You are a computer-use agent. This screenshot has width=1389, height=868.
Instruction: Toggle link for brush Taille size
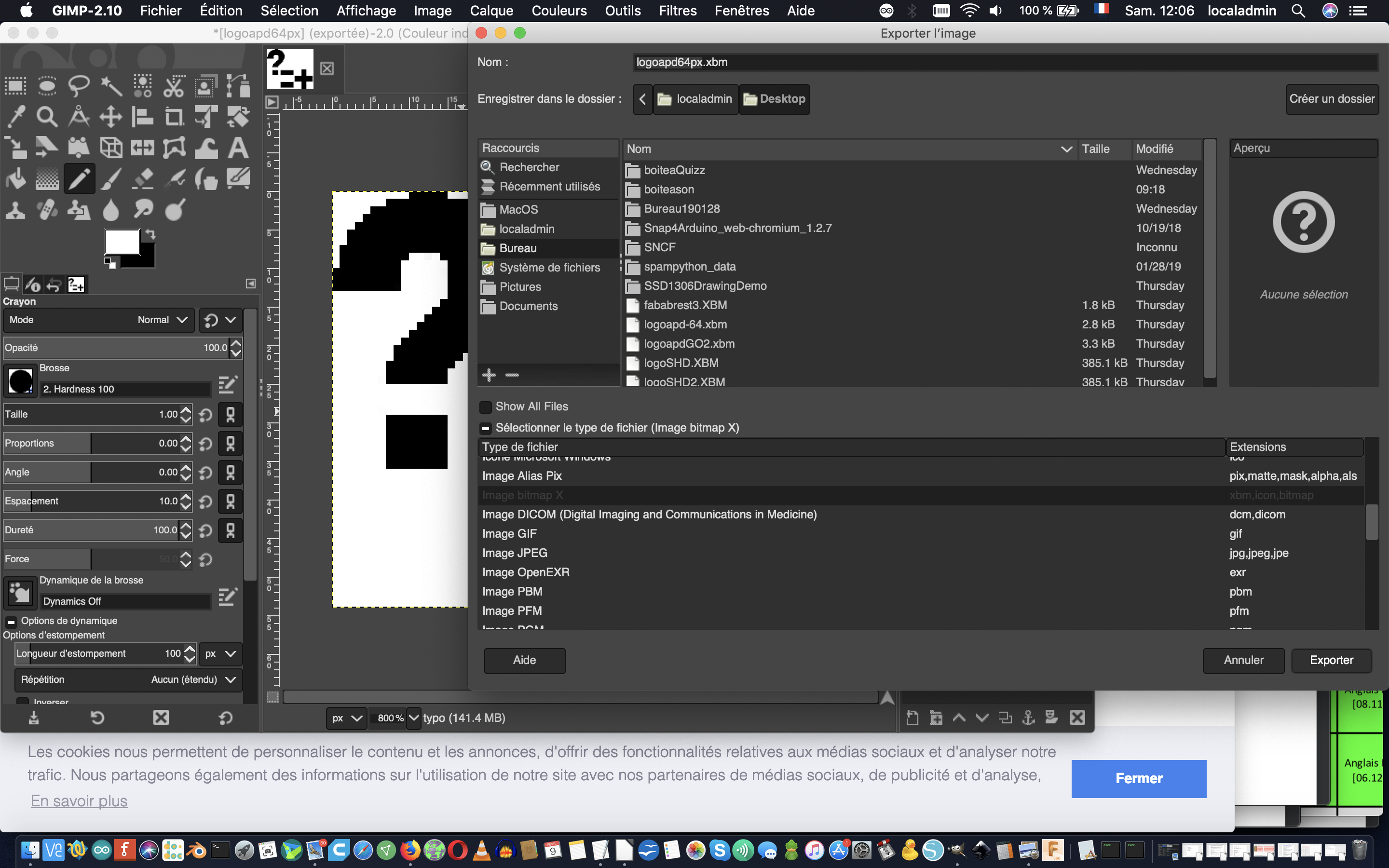[230, 415]
